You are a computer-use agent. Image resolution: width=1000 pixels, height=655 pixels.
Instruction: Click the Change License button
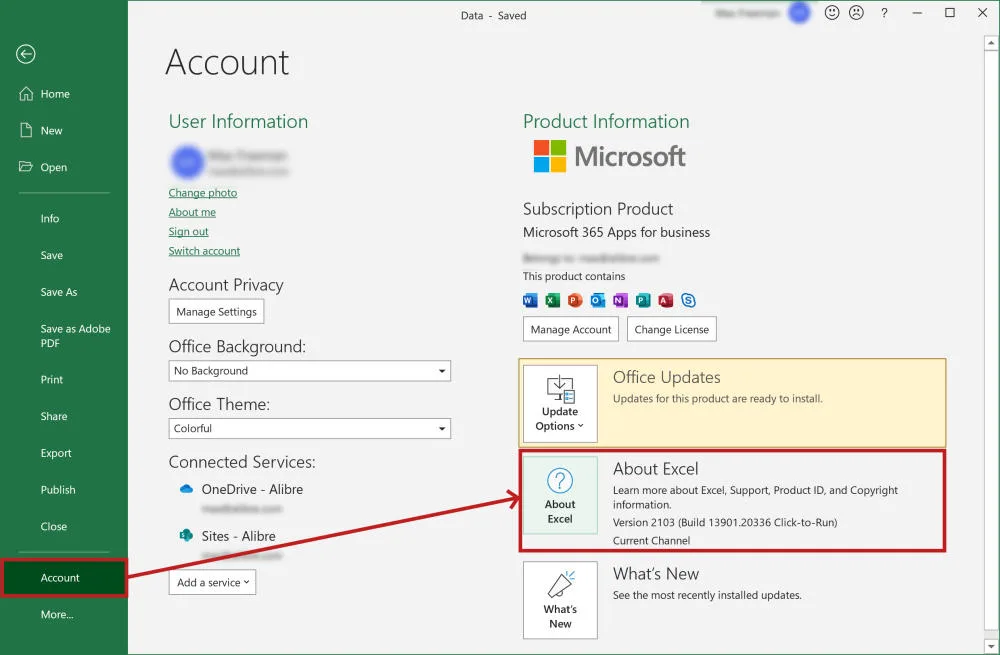pyautogui.click(x=672, y=329)
